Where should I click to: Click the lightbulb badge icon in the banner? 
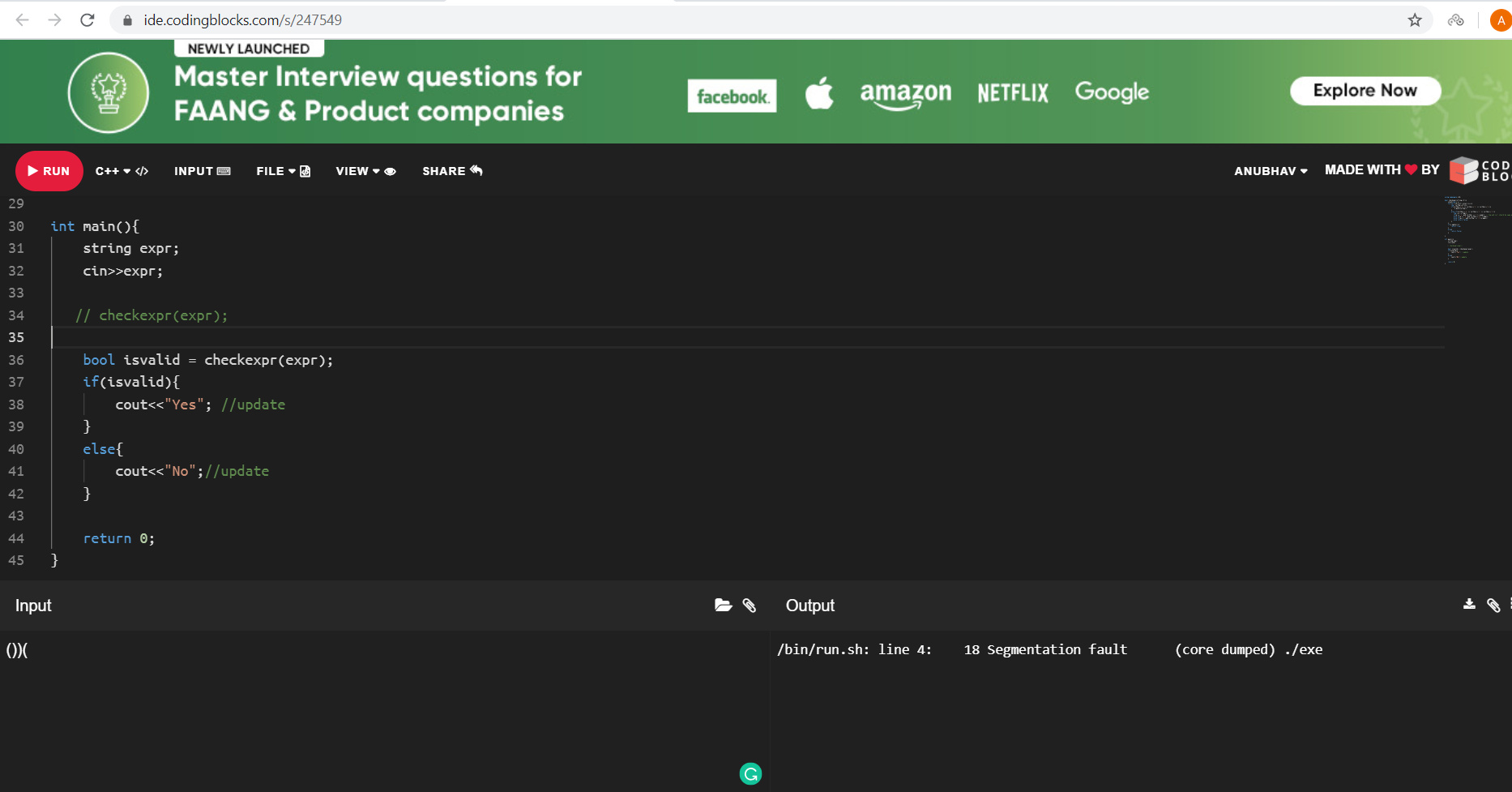(x=109, y=92)
